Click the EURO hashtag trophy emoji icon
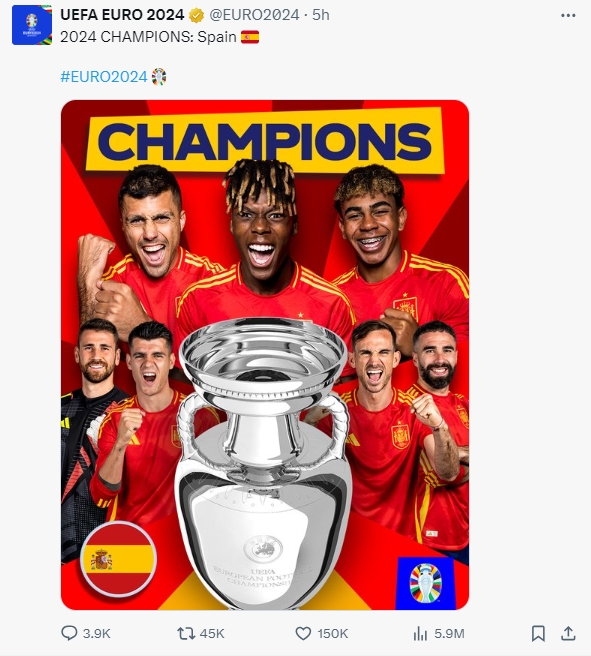This screenshot has height=656, width=591. coord(159,77)
